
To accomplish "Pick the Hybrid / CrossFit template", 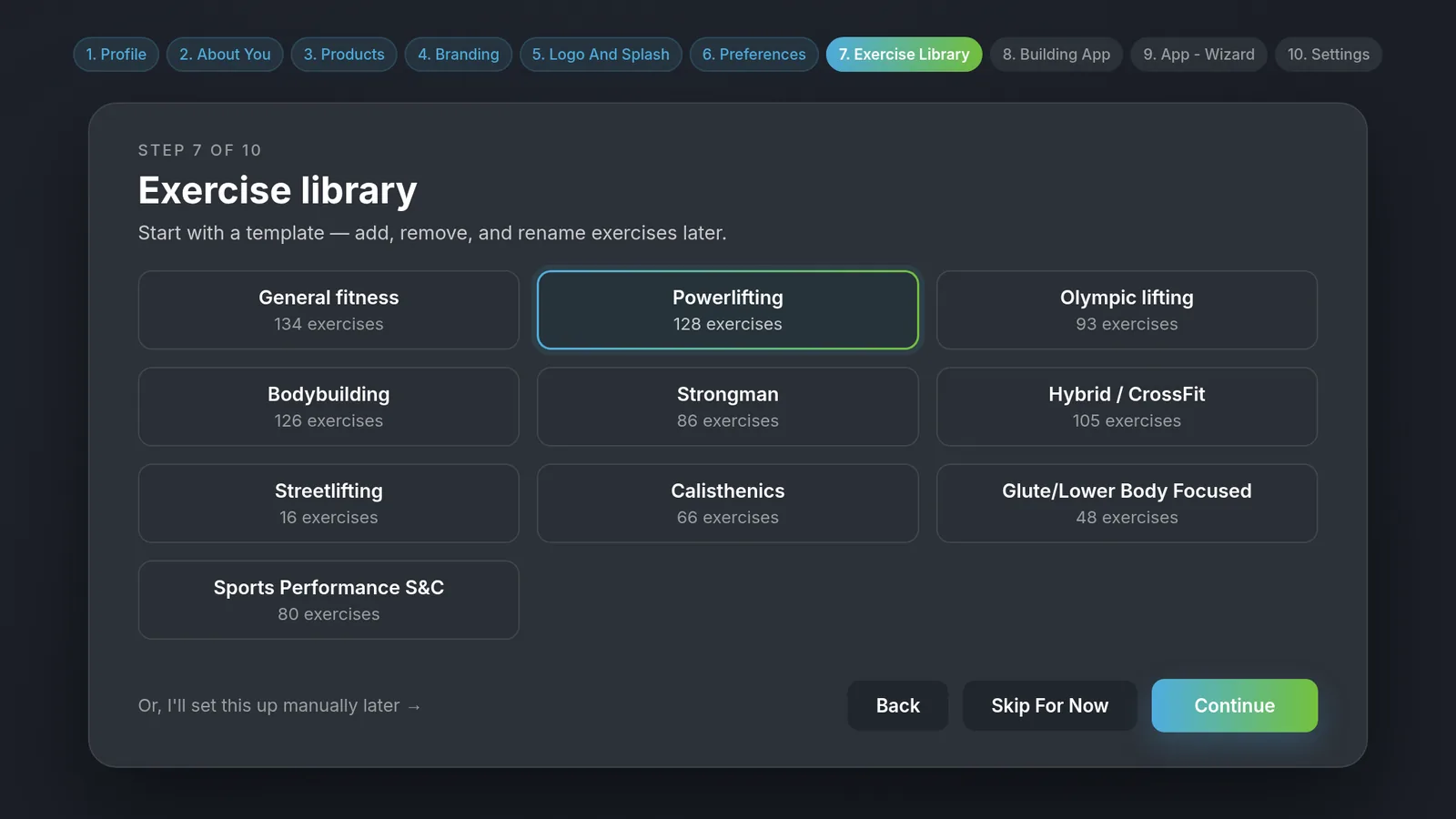I will click(x=1127, y=407).
